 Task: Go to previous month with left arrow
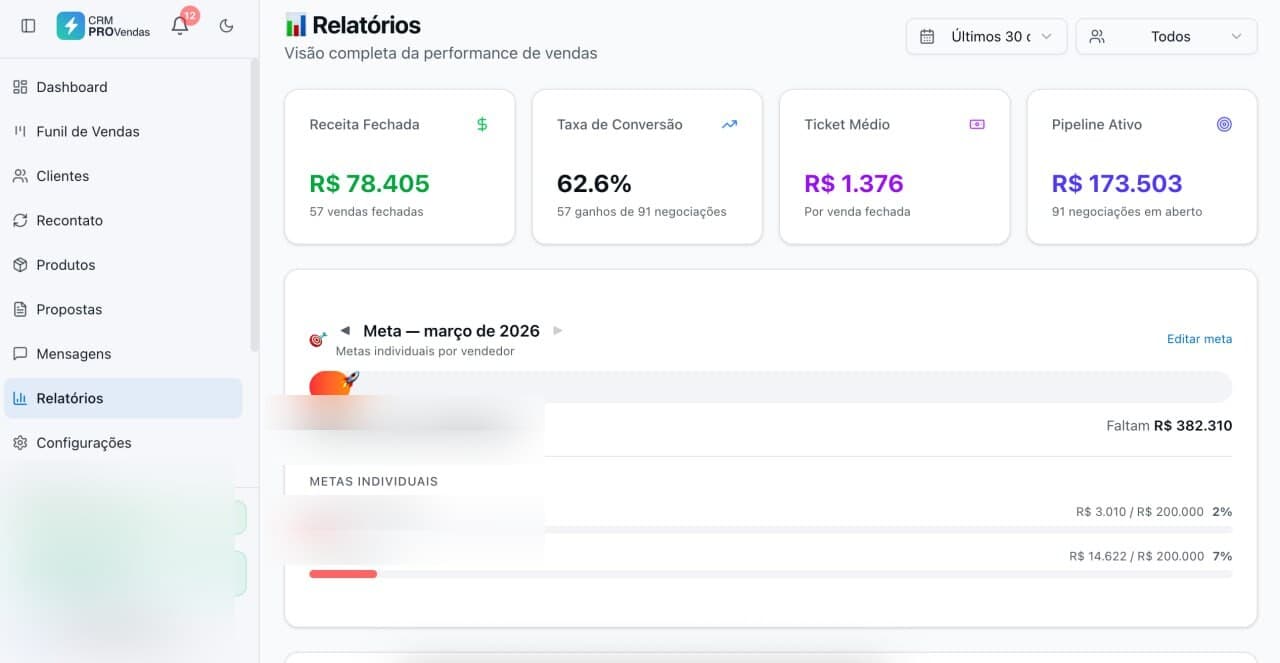(x=345, y=330)
